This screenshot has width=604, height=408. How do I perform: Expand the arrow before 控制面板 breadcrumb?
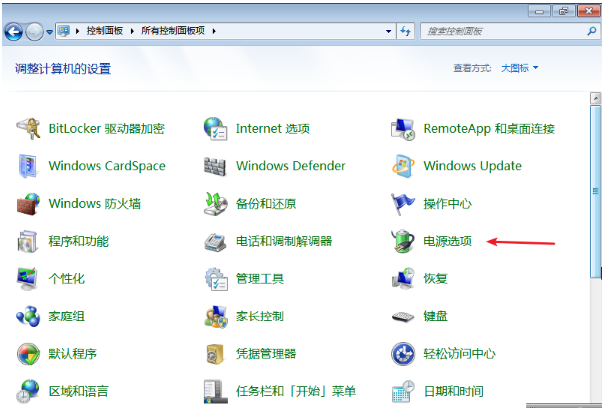(78, 31)
